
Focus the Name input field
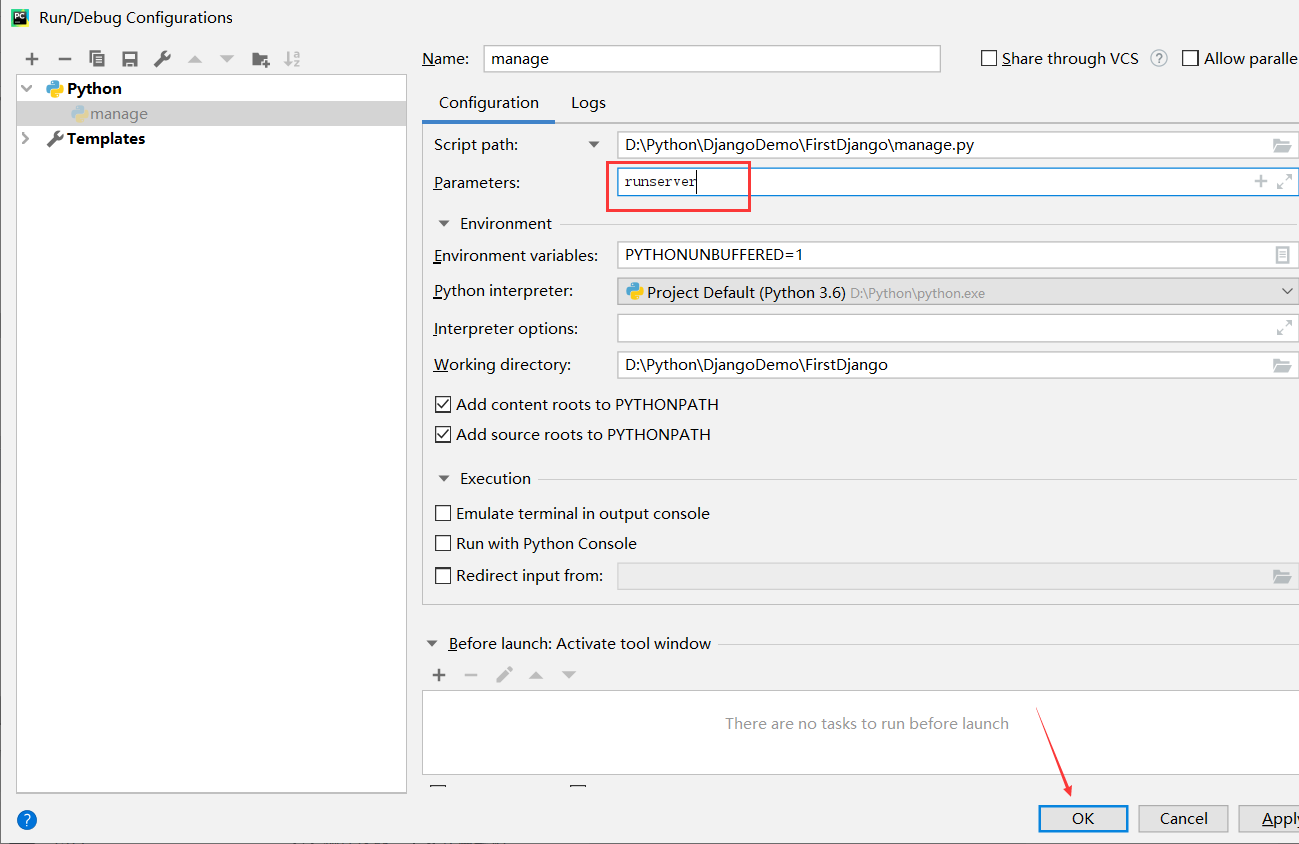[712, 59]
